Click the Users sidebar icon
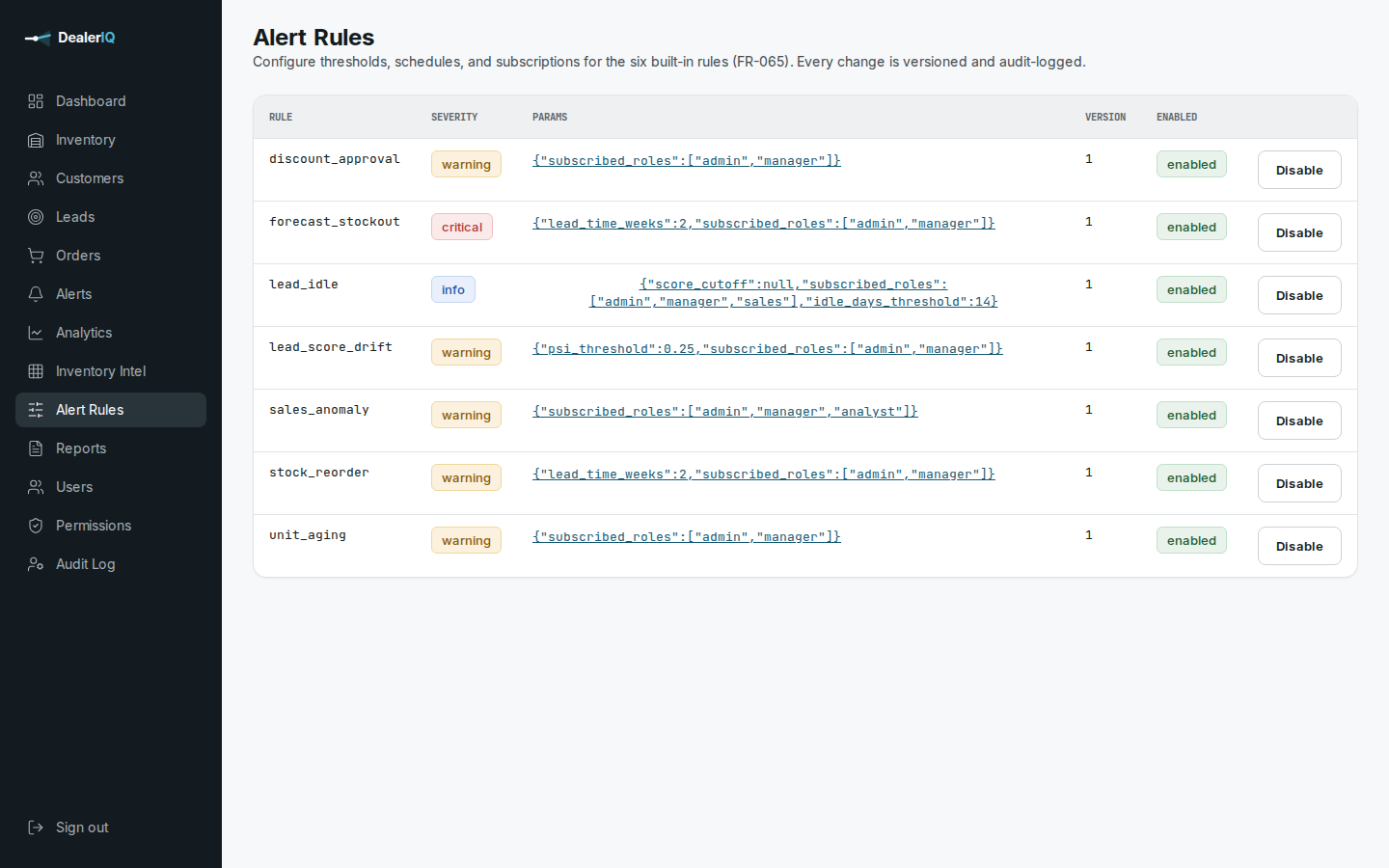Viewport: 1389px width, 868px height. click(x=36, y=487)
